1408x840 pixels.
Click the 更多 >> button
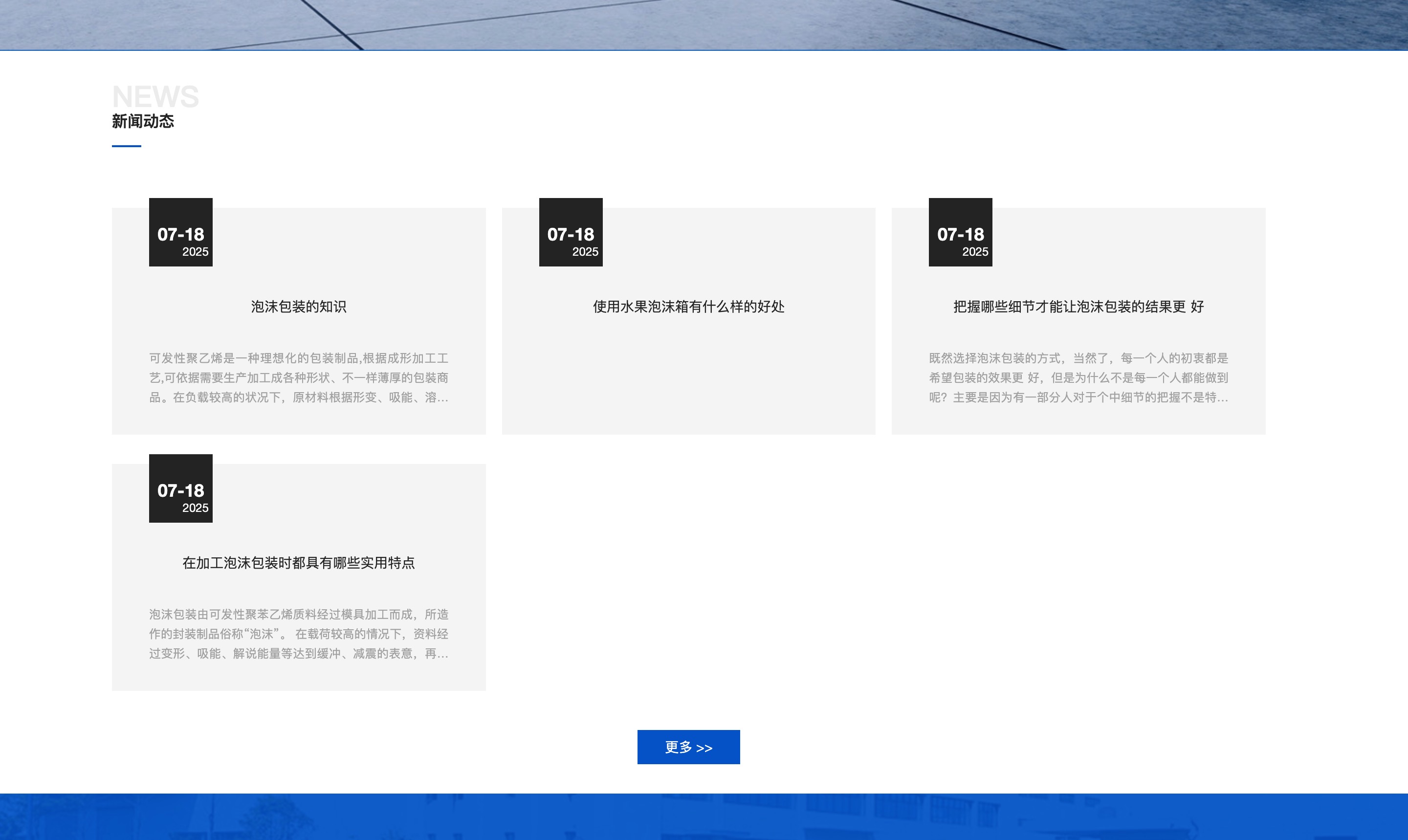pyautogui.click(x=688, y=747)
